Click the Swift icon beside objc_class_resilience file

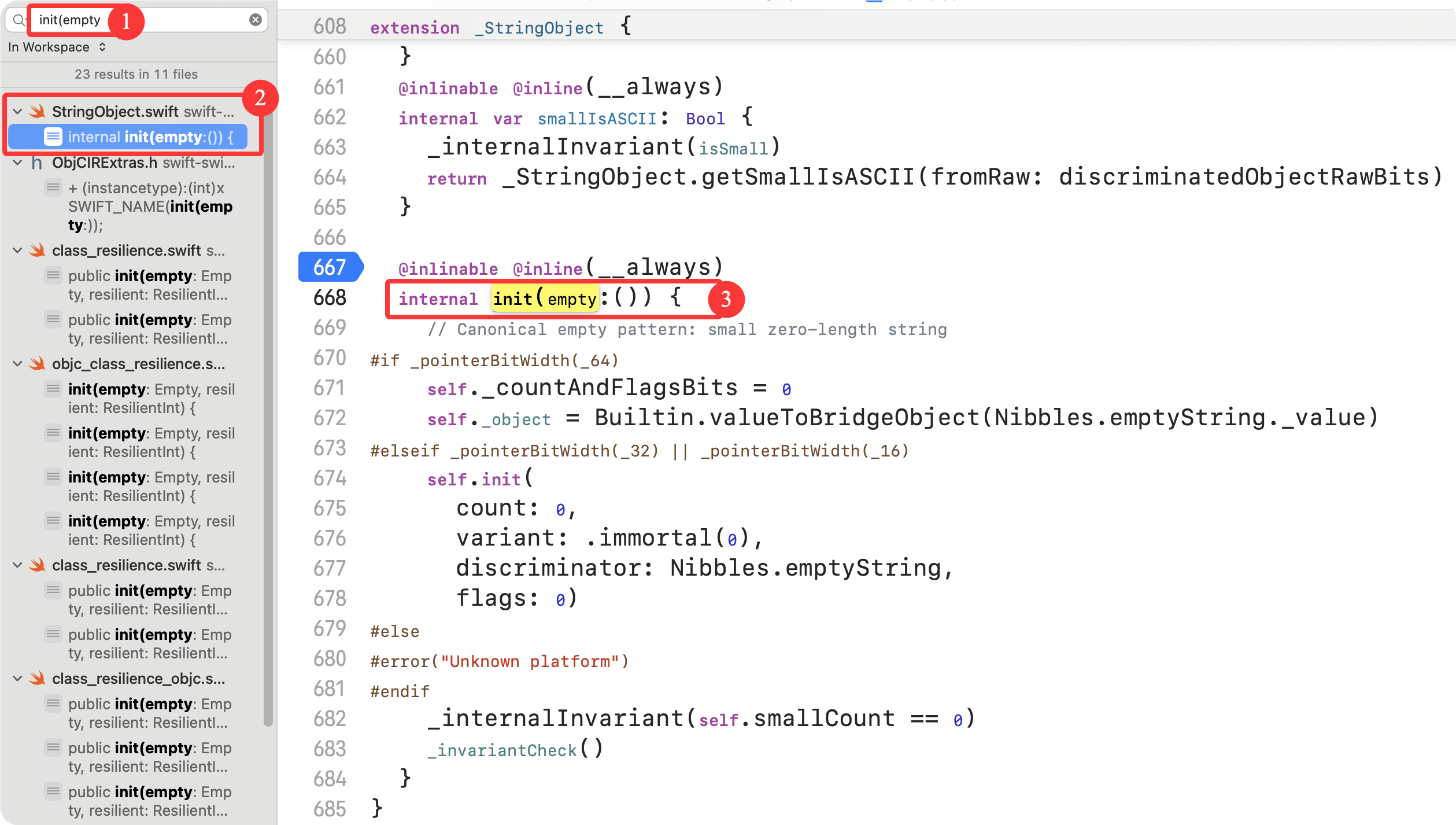pos(38,364)
